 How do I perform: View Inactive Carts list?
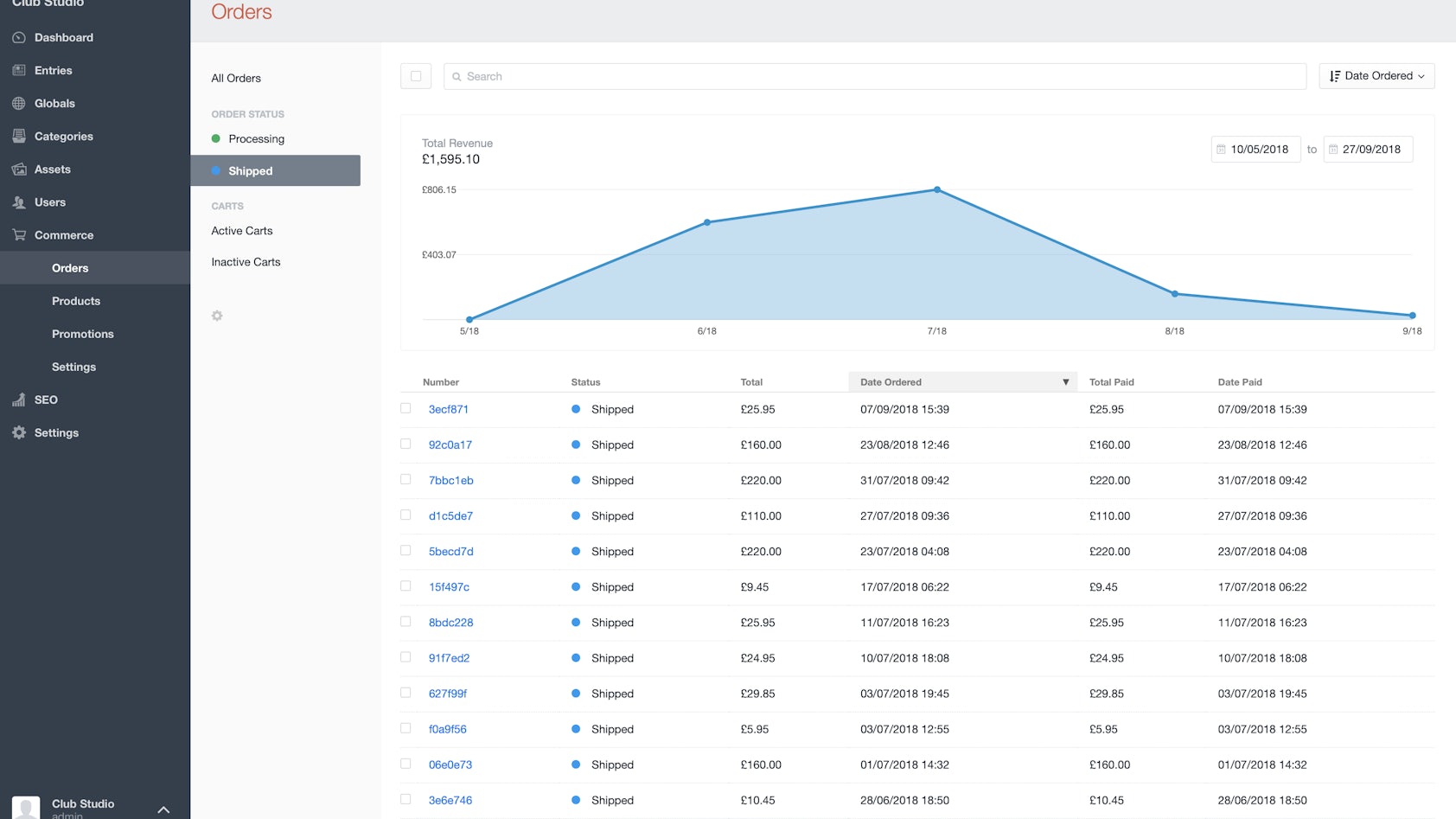[x=246, y=262]
